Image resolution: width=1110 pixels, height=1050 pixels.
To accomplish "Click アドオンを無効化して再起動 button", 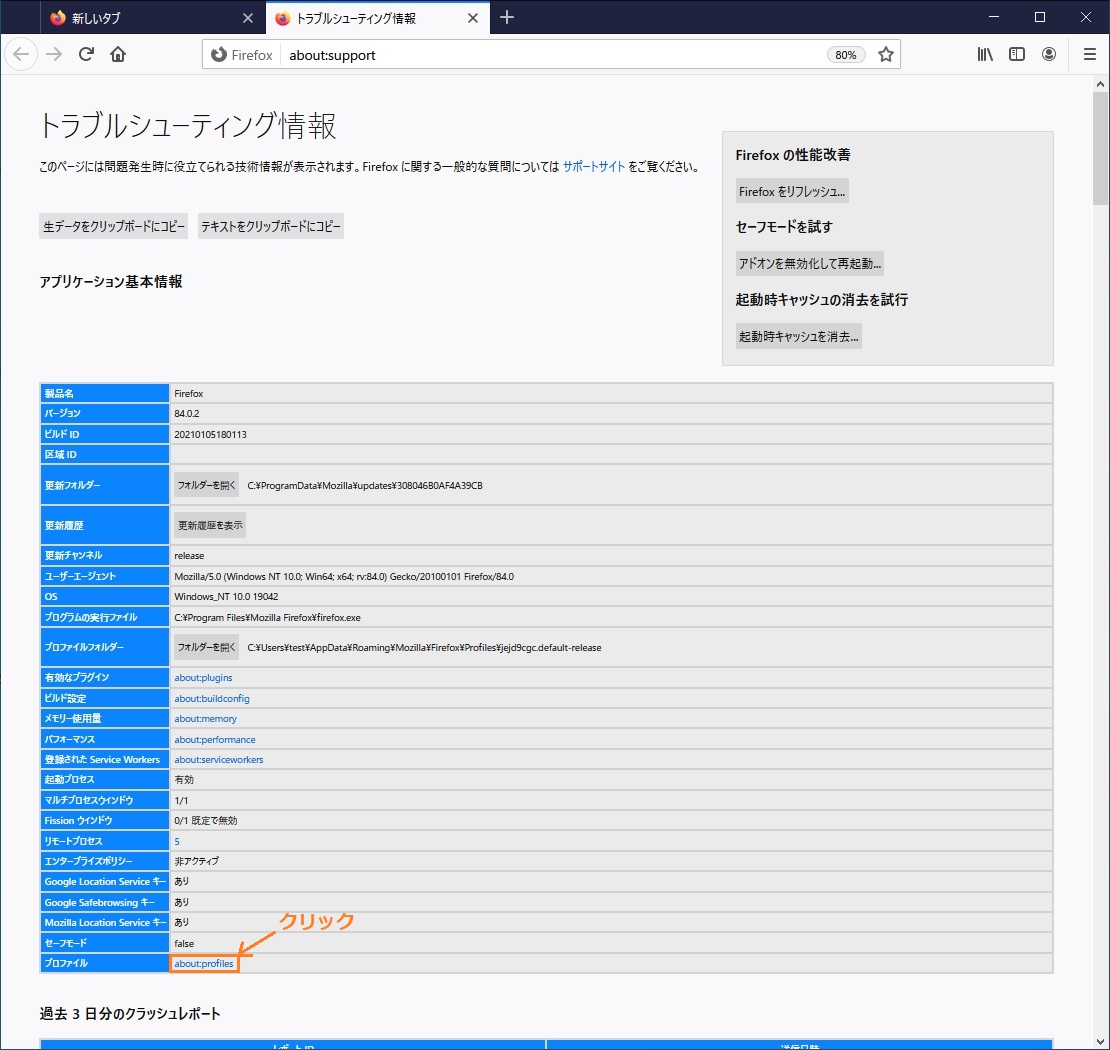I will click(x=810, y=264).
